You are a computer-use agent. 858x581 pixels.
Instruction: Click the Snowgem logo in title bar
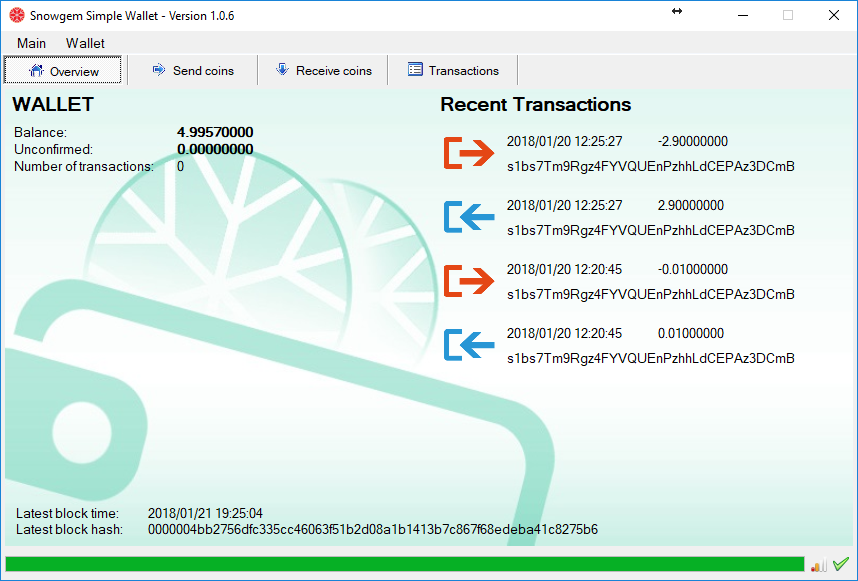[x=17, y=15]
